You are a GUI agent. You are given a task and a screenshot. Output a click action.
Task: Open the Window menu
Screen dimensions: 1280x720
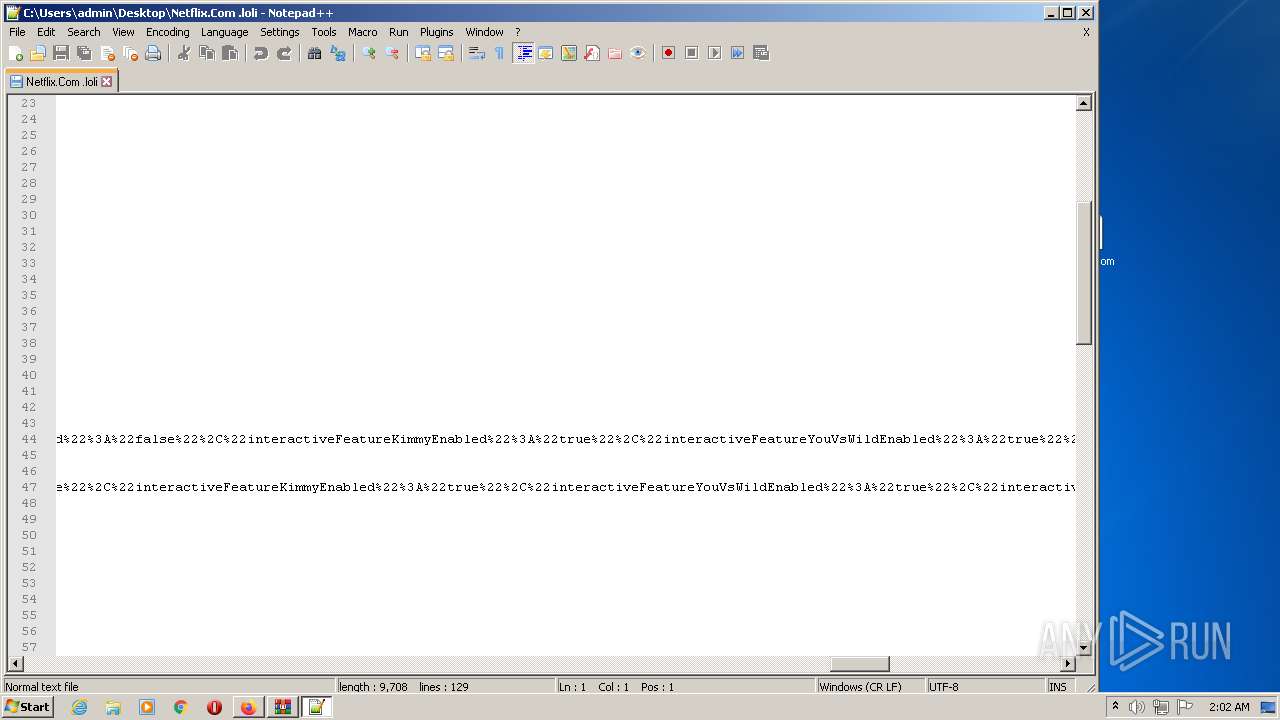484,32
